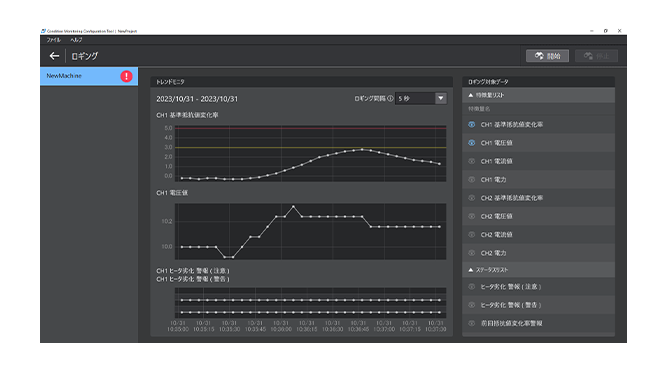This screenshot has height=370, width=666.
Task: Click the CH1 電流値 row label
Action: [x=497, y=161]
